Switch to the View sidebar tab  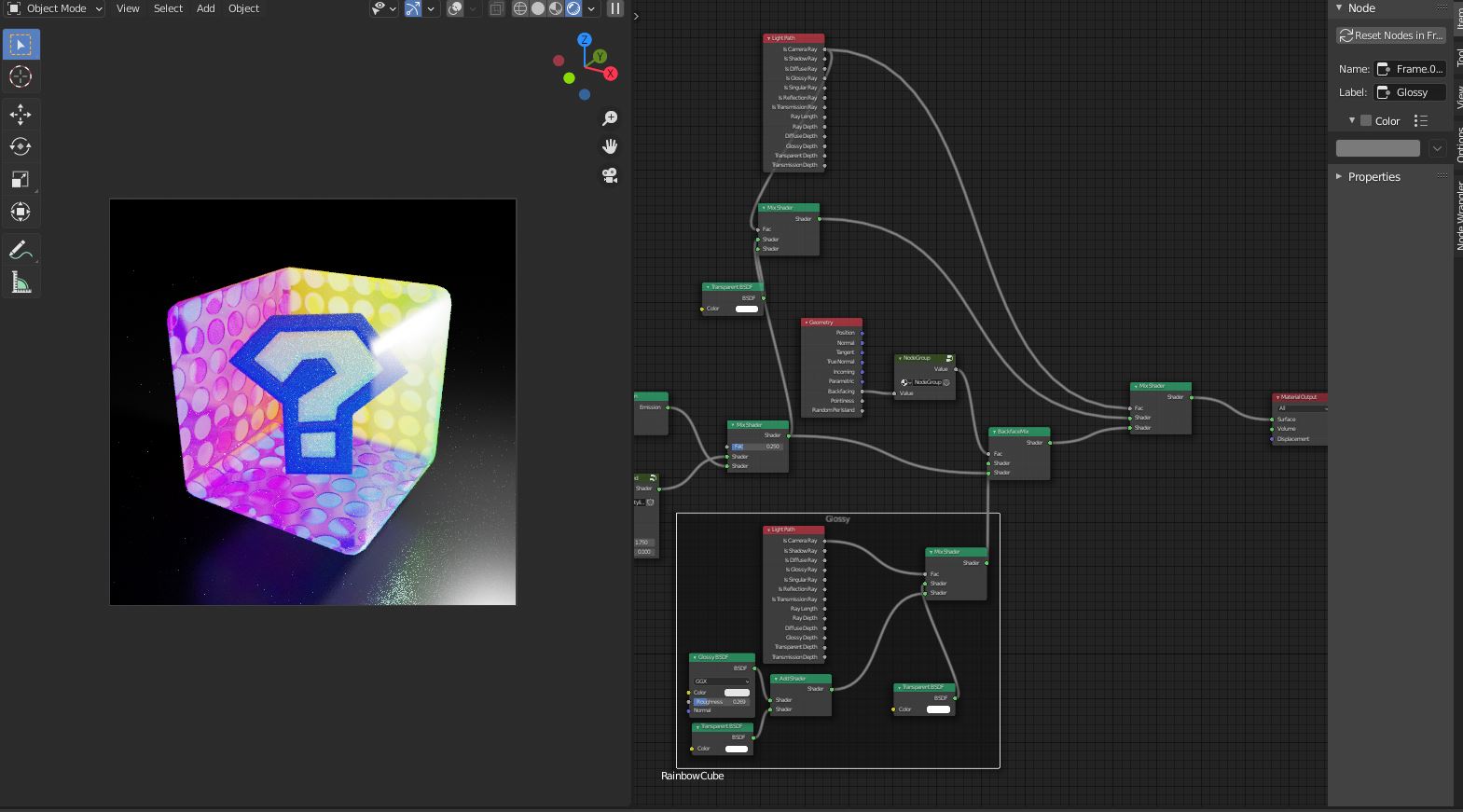click(x=1458, y=97)
